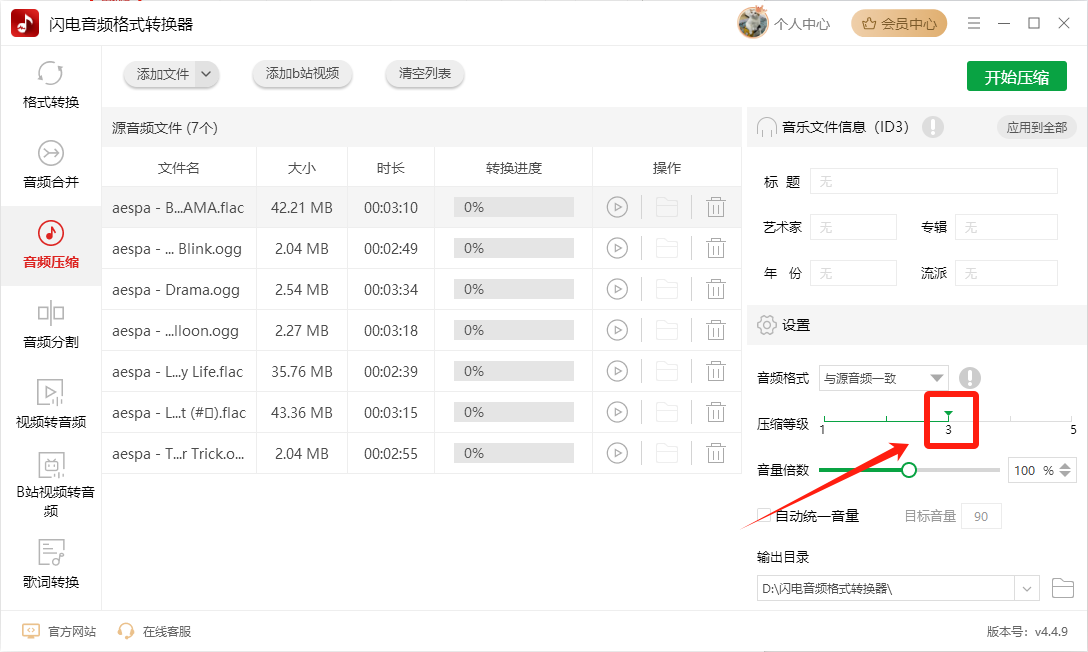Open 在线客服 headset icon
The image size is (1088, 652).
tap(126, 631)
